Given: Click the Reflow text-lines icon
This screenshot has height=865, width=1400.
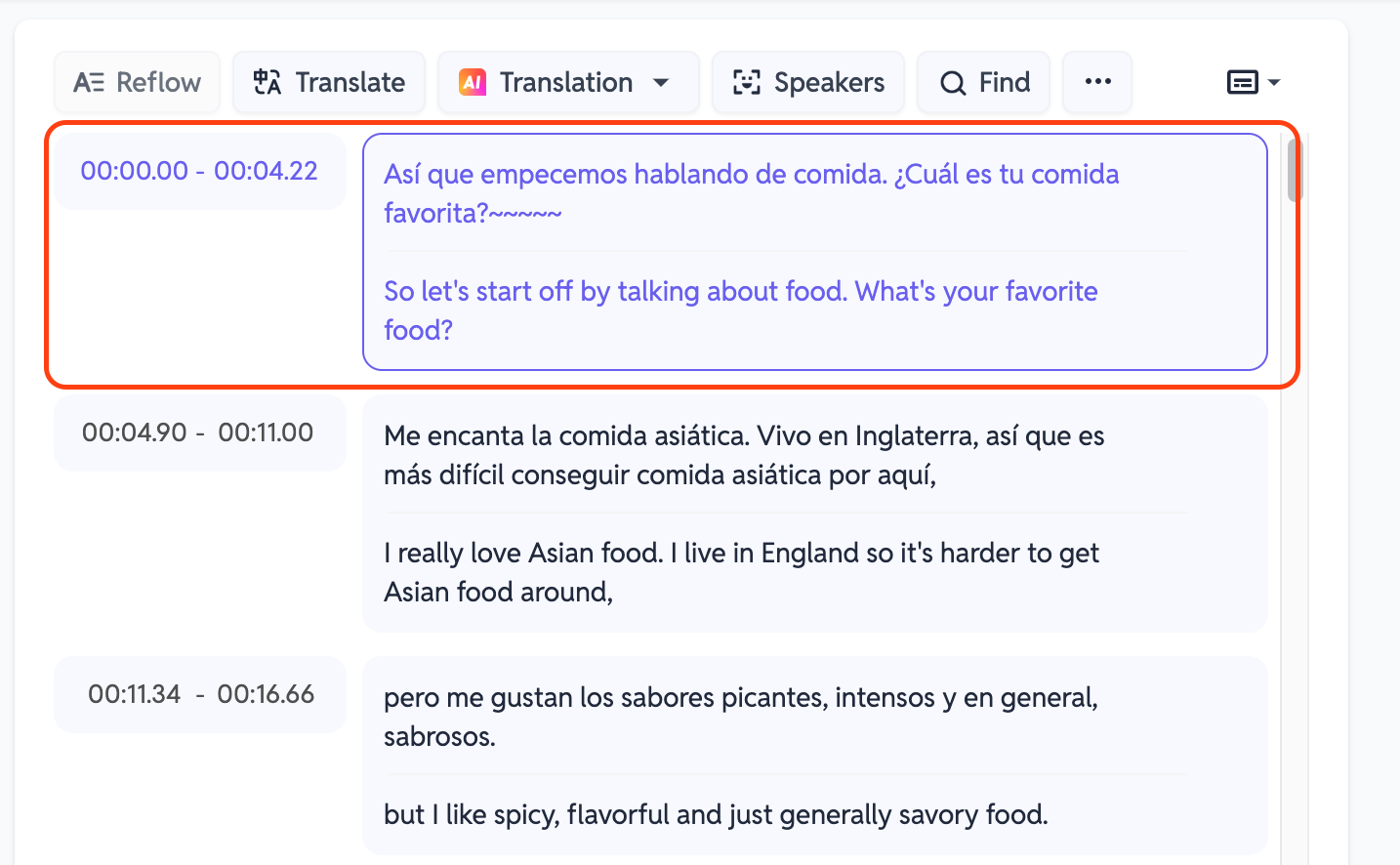Looking at the screenshot, I should (89, 83).
